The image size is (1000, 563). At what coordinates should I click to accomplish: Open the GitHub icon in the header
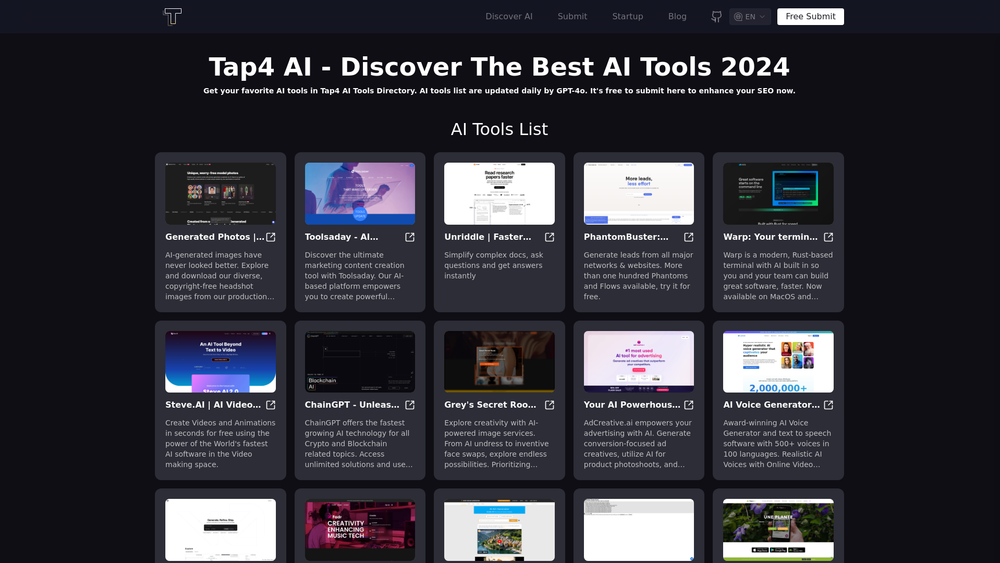(716, 17)
